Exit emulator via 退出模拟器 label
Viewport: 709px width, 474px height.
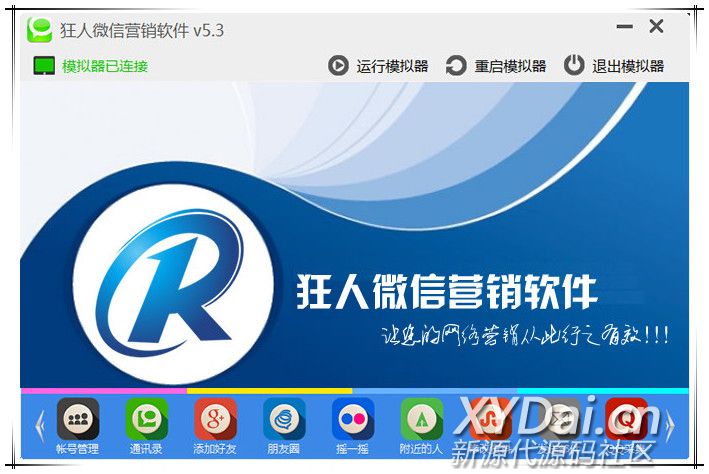pyautogui.click(x=628, y=66)
